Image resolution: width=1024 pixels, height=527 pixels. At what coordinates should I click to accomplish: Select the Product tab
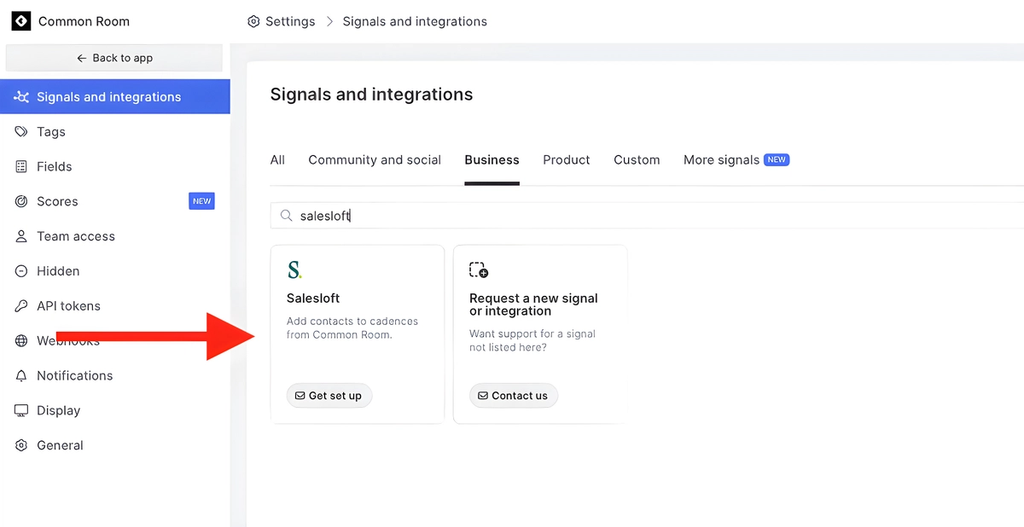[566, 160]
